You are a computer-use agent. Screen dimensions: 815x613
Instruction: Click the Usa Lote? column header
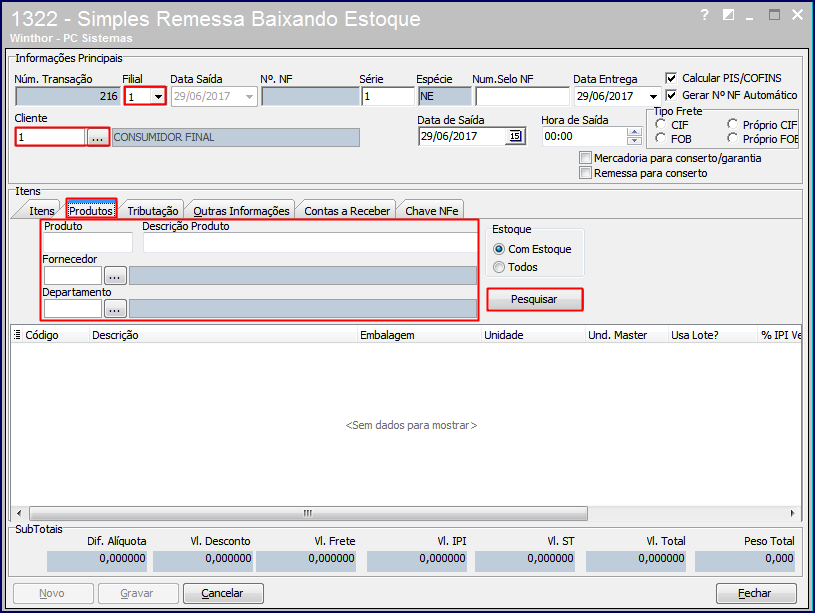713,335
